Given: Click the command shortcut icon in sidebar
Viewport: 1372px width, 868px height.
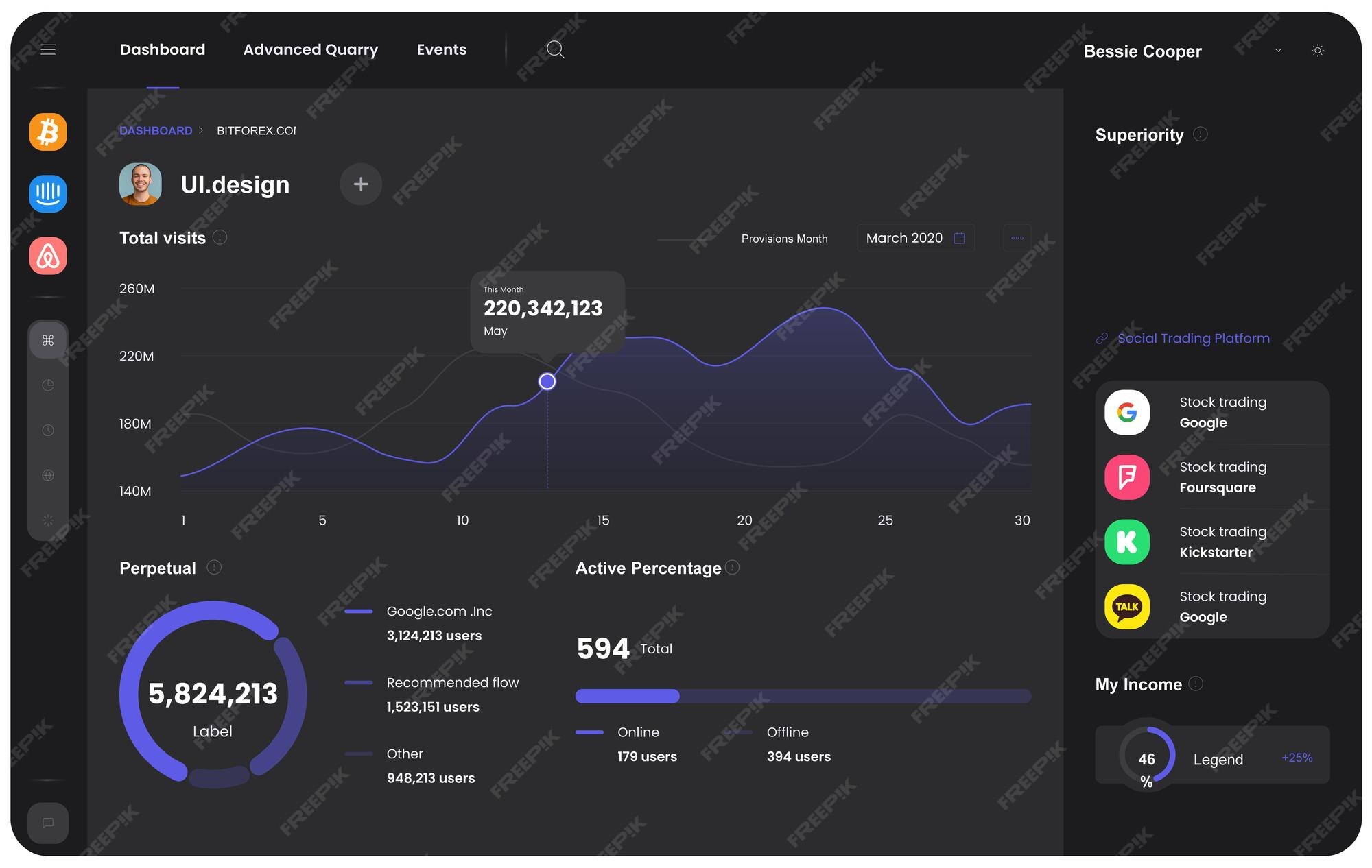Looking at the screenshot, I should [48, 339].
